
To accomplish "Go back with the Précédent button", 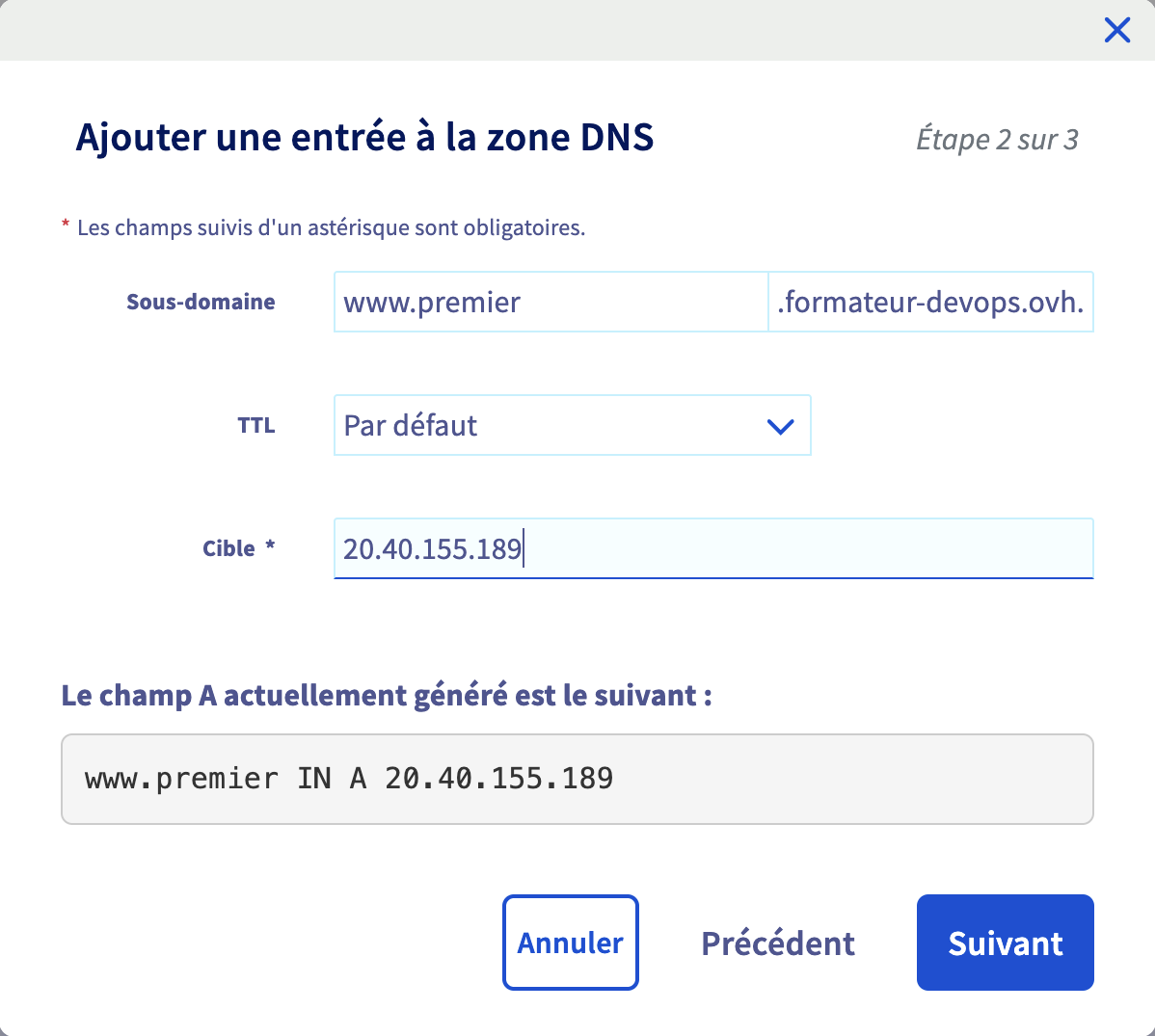I will 778,943.
